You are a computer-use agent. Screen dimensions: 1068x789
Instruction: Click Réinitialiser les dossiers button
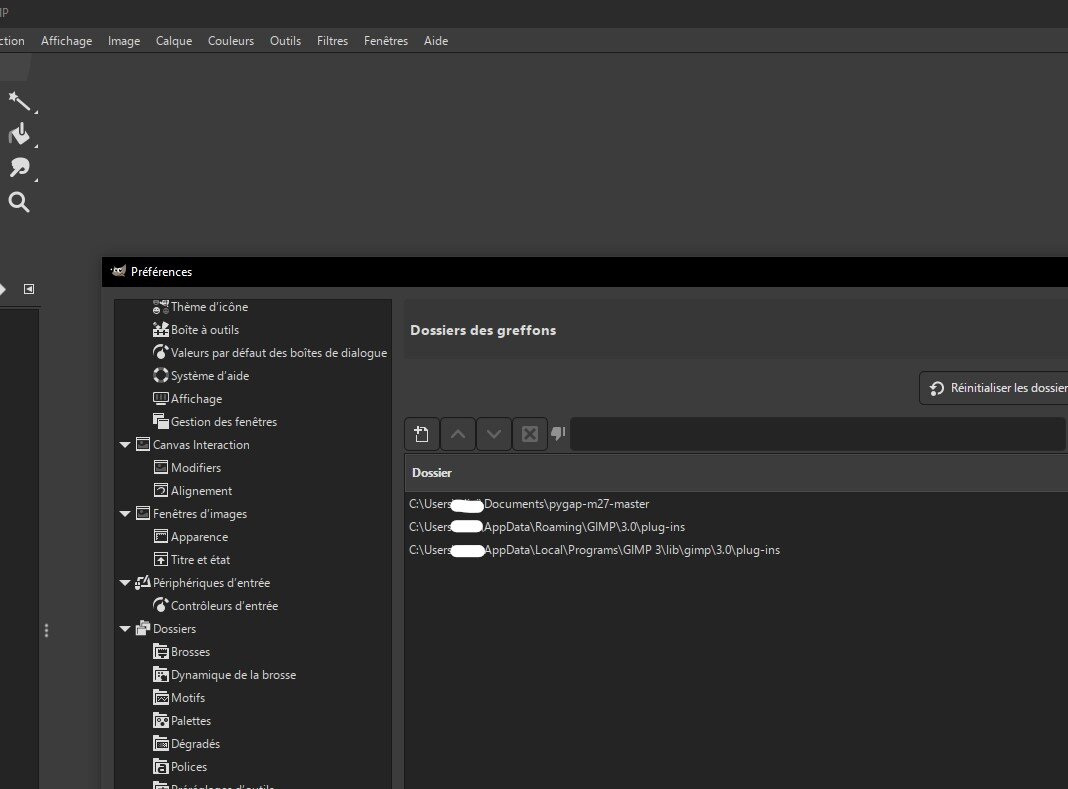tap(994, 388)
